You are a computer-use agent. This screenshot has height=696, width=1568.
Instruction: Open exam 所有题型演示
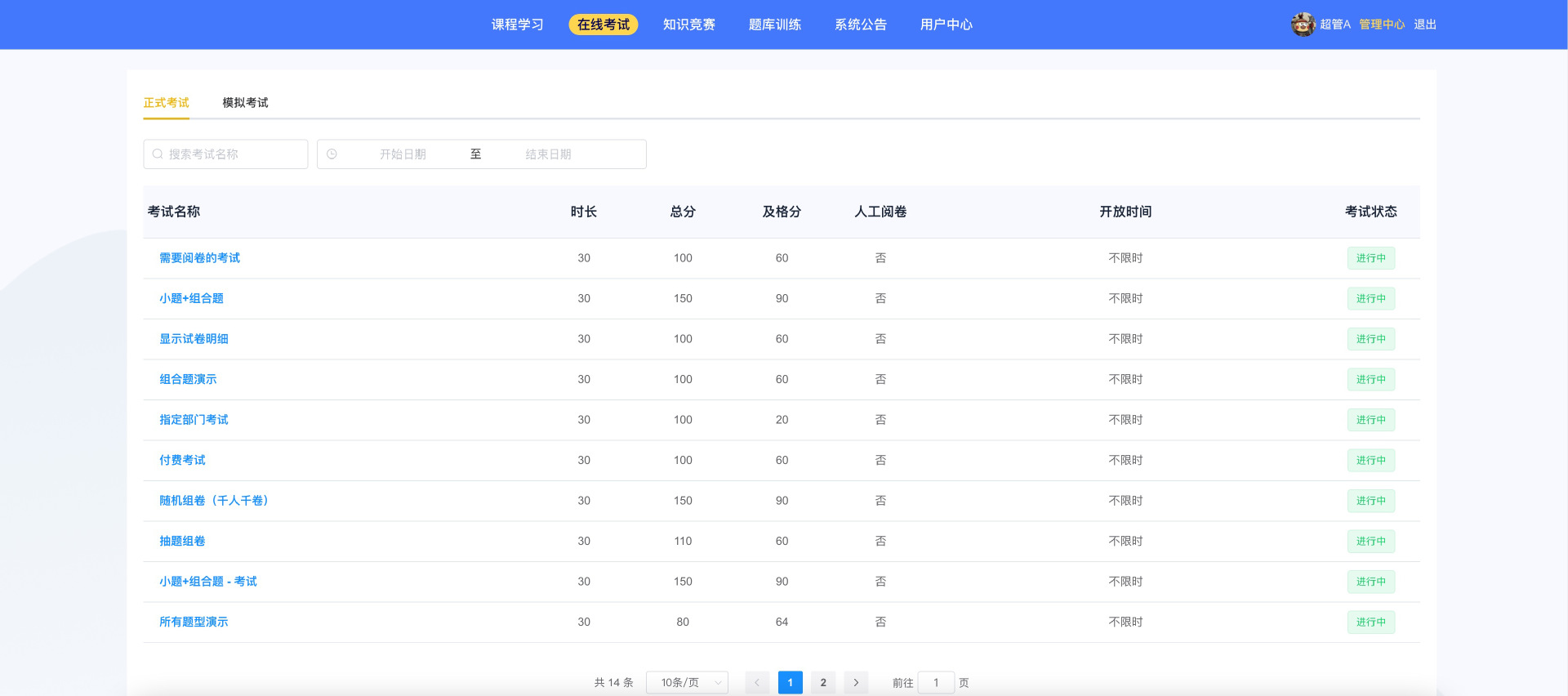click(x=194, y=622)
